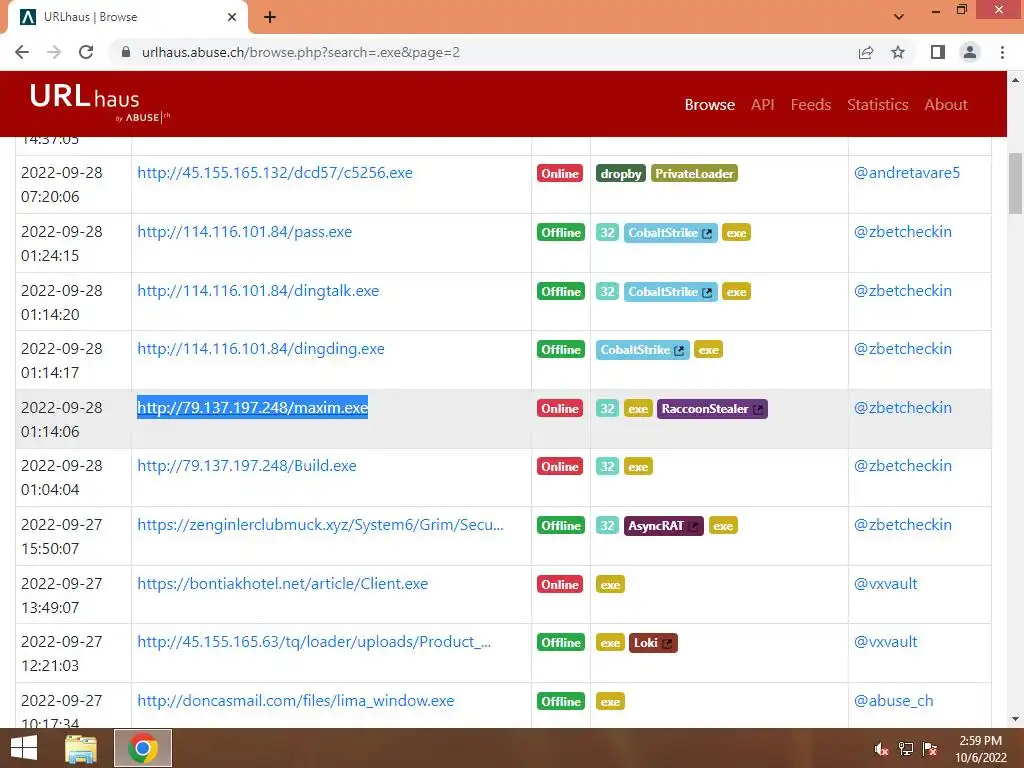Viewport: 1024px width, 768px height.
Task: Open @zbetcheckin in Build.exe row
Action: [x=903, y=466]
